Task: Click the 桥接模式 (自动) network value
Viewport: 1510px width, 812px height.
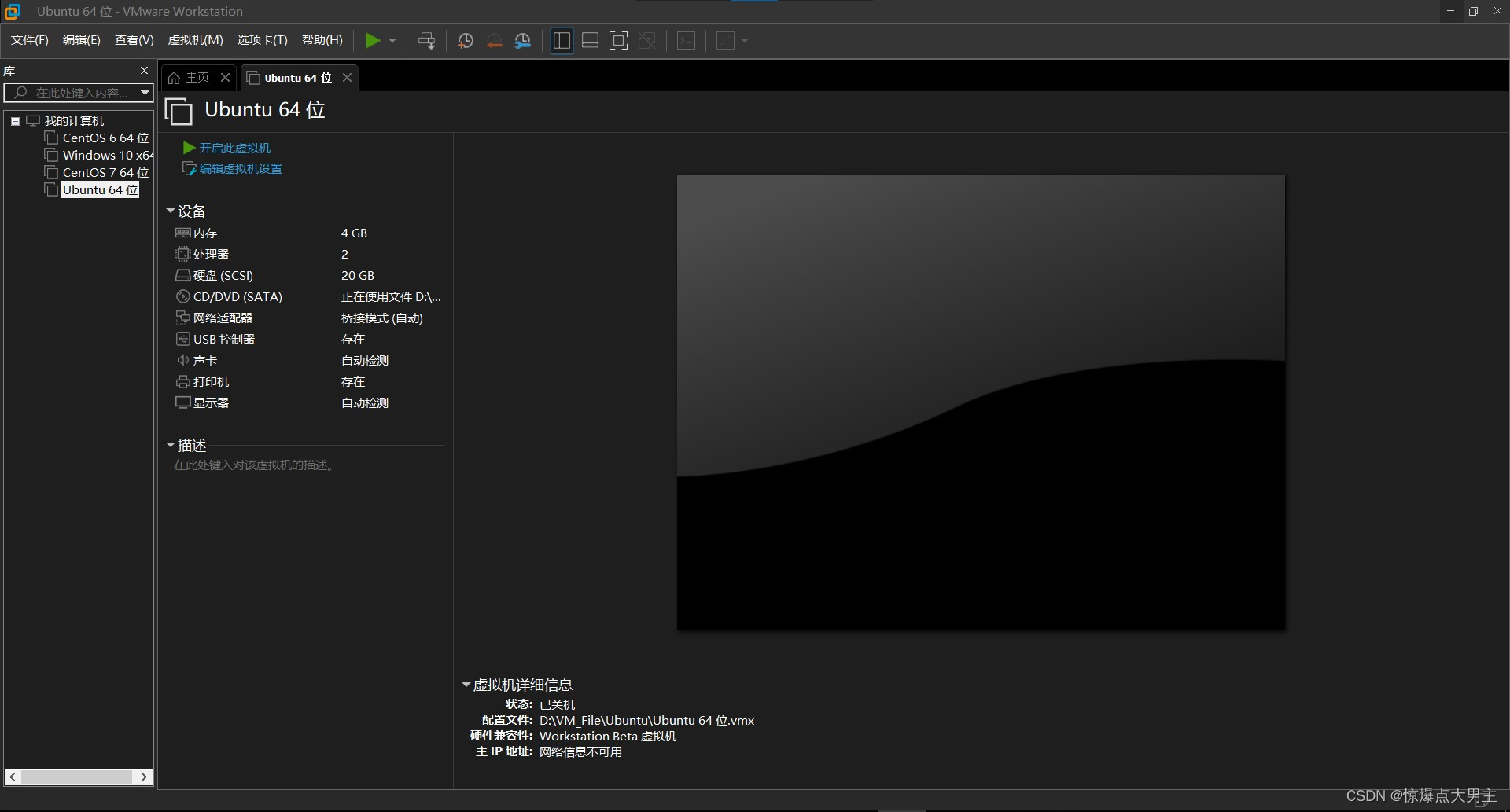Action: tap(382, 318)
